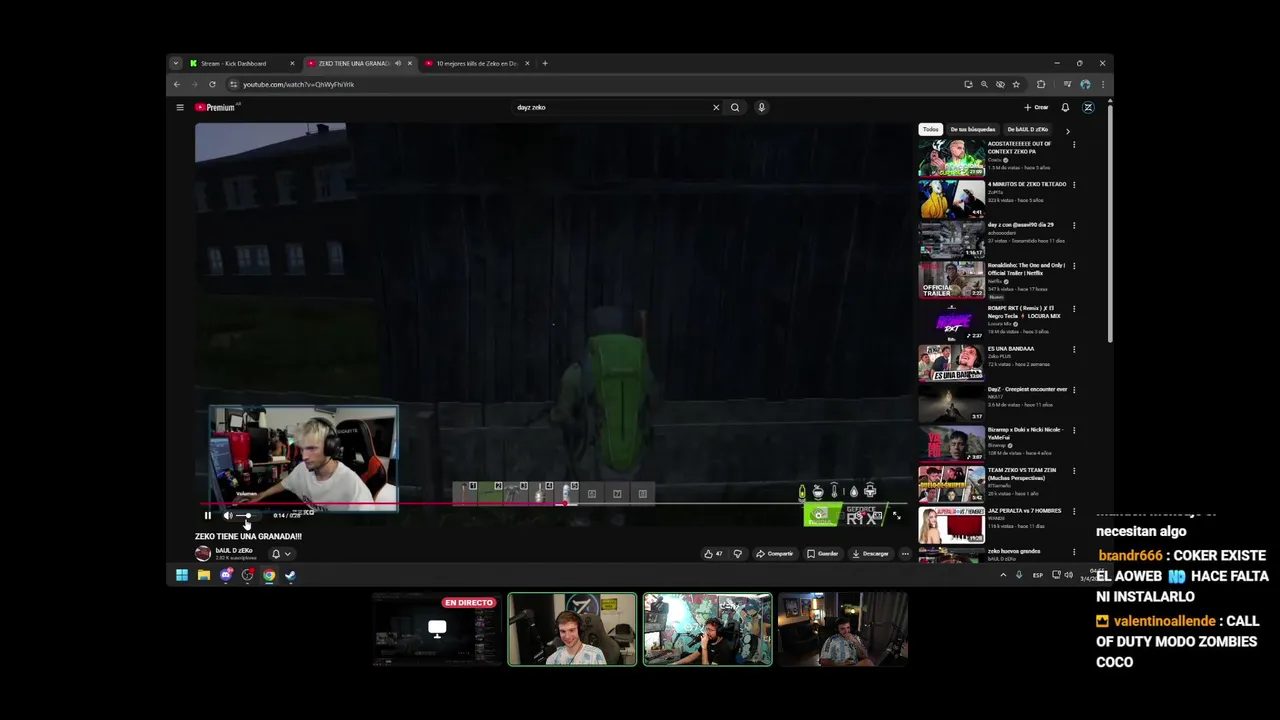Open 'TEAM ZEKO VS TEAM ZEIN' video title

coord(1022,473)
